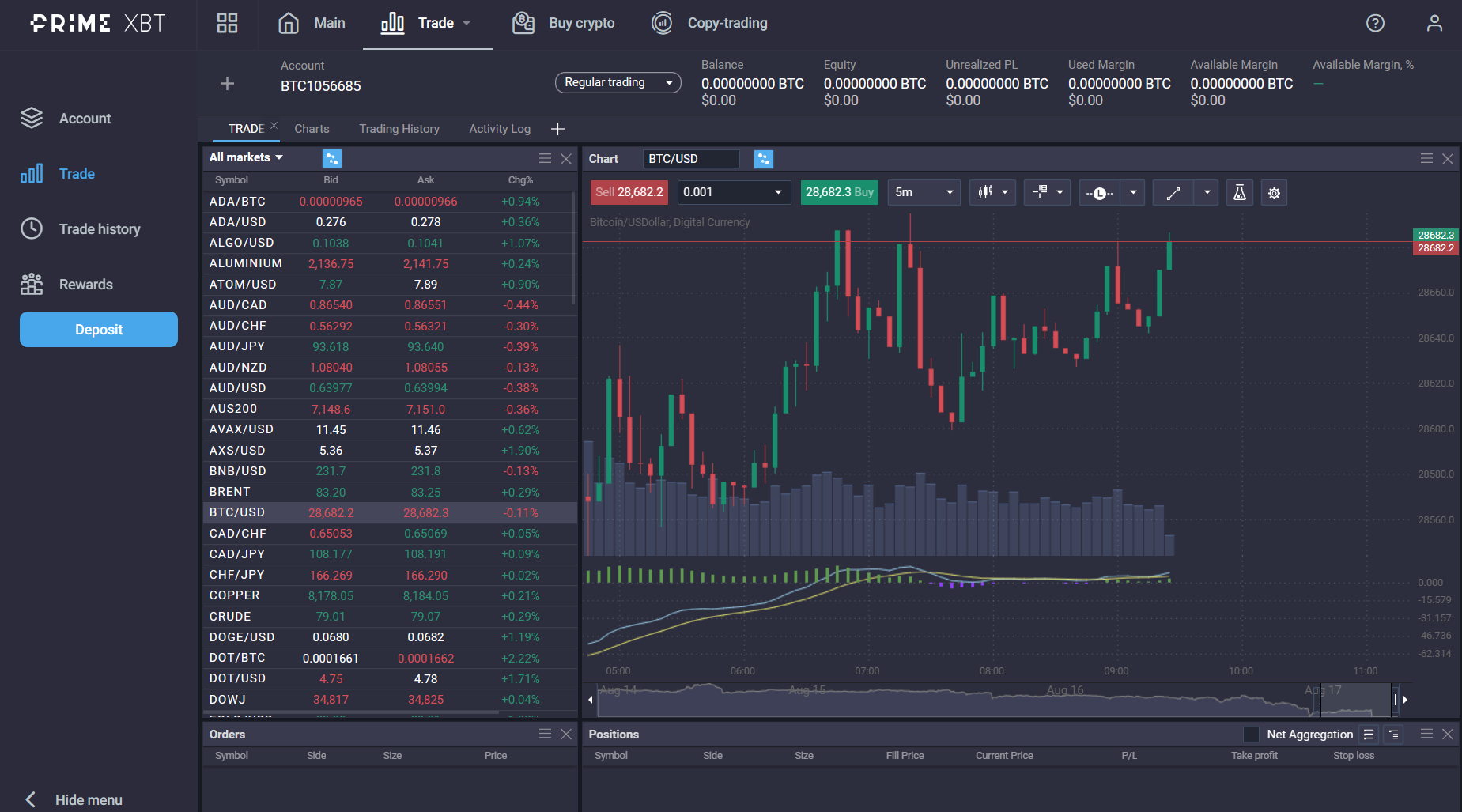
Task: Close the TRADE tab with x
Action: click(x=274, y=125)
